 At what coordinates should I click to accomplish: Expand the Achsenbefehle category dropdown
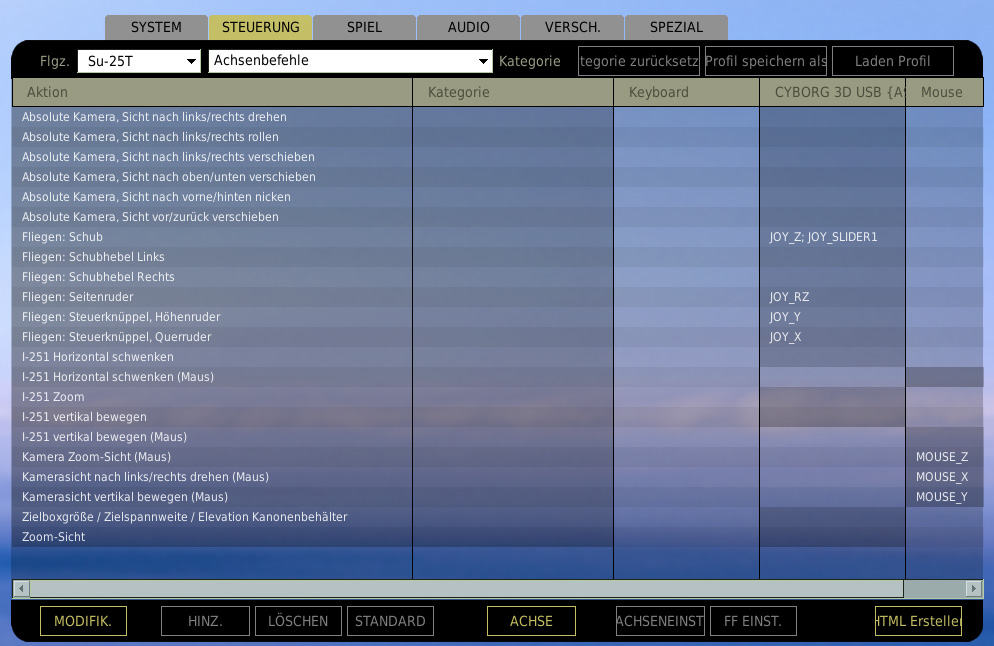click(351, 61)
